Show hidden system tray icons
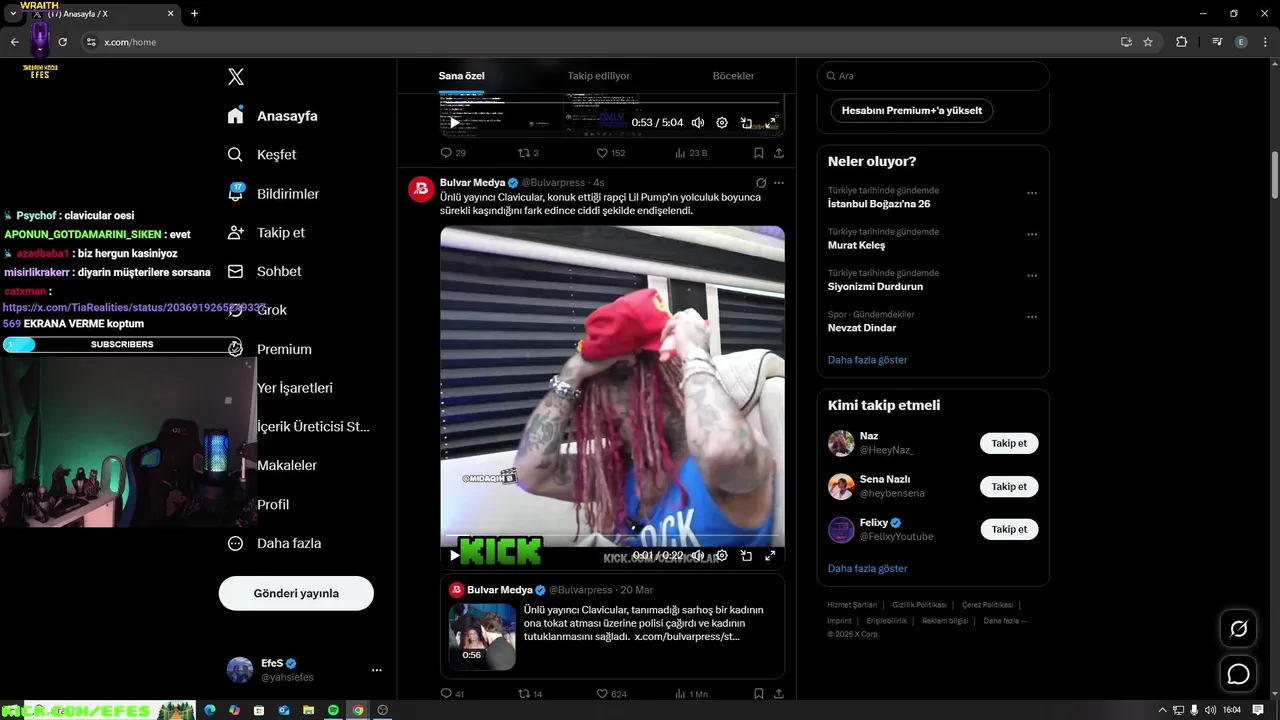 pyautogui.click(x=1162, y=710)
